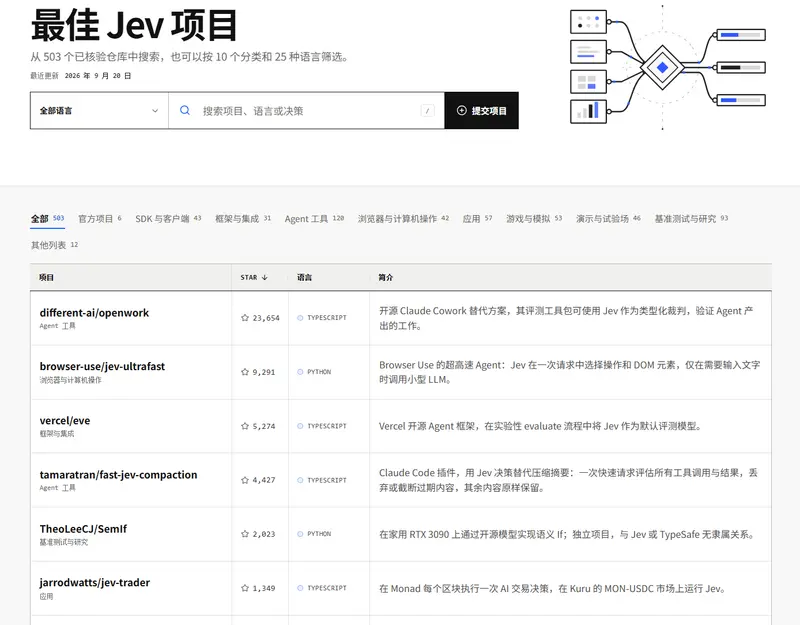Open the 浏览器与计算机操作 tab

click(403, 219)
